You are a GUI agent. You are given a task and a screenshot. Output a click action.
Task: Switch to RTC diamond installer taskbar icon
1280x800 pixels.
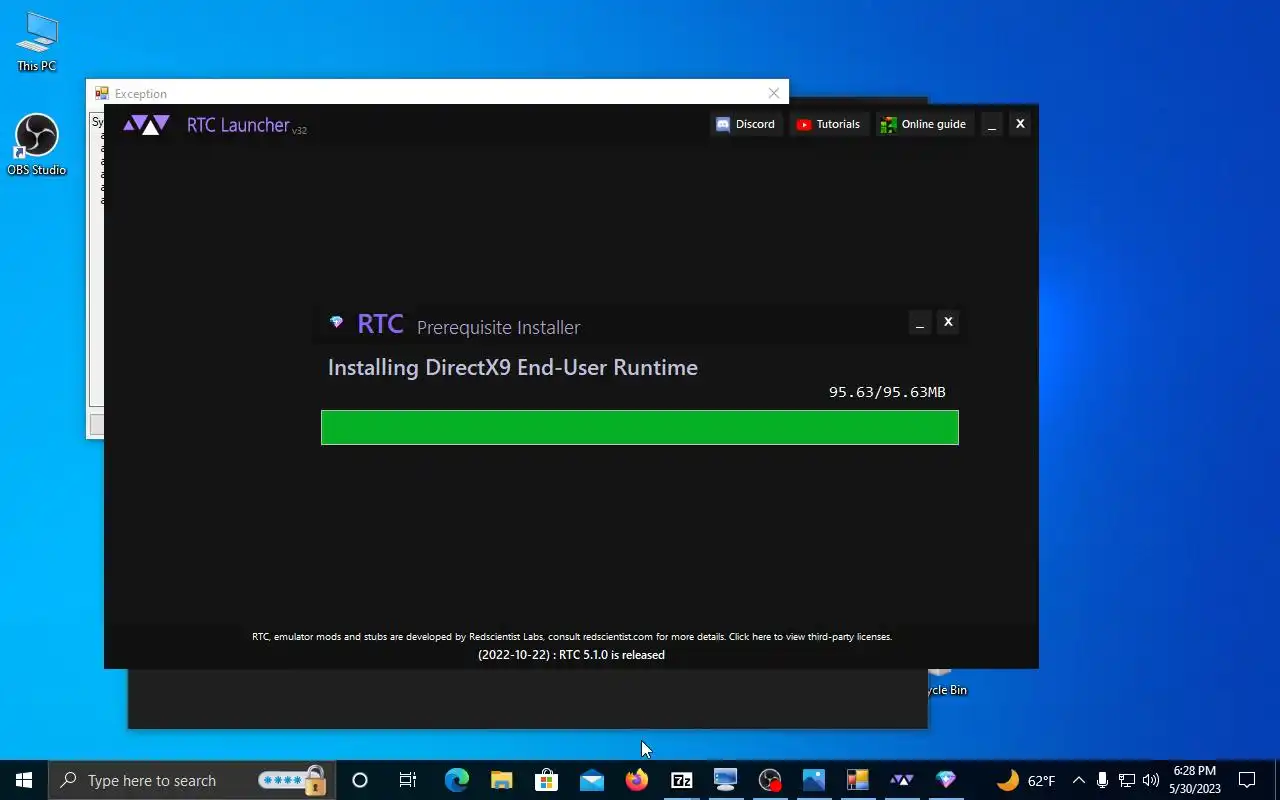[946, 780]
